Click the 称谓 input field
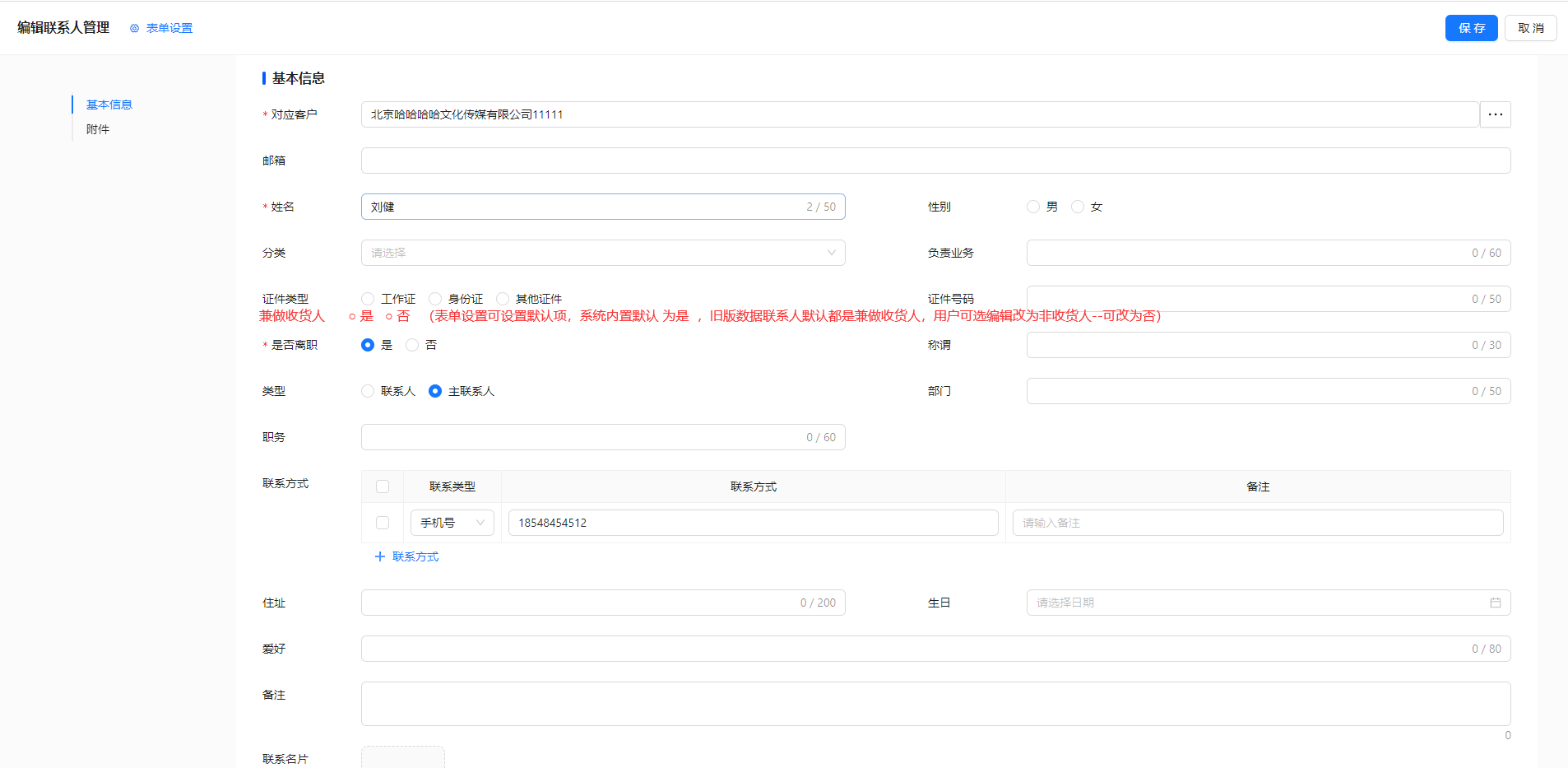Image resolution: width=1568 pixels, height=768 pixels. [1269, 345]
